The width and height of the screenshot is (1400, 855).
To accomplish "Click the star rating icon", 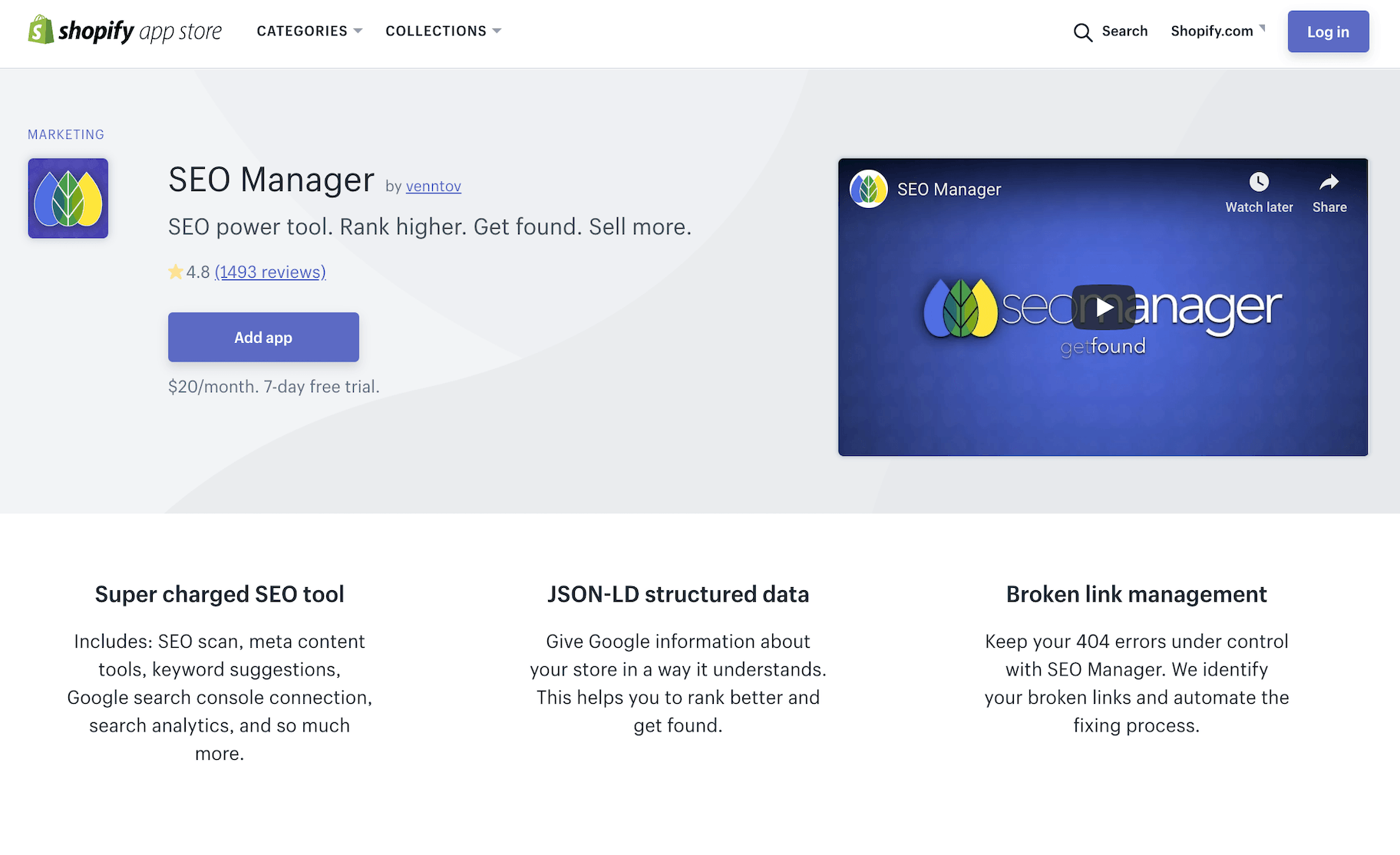I will click(175, 271).
